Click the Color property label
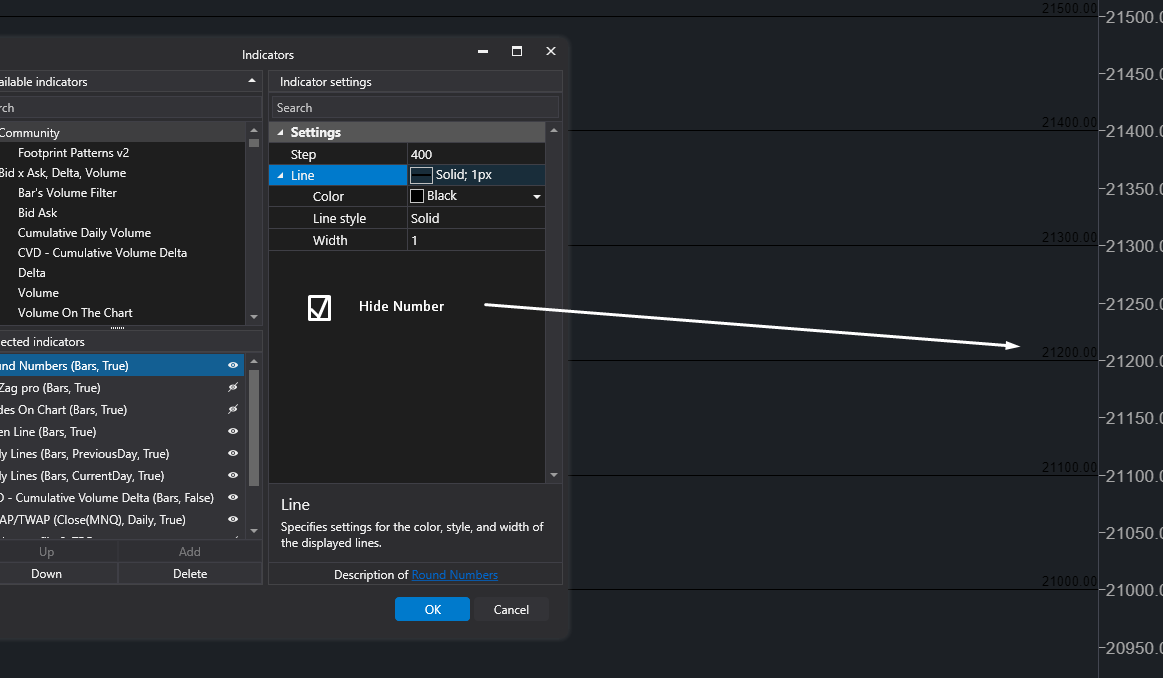The width and height of the screenshot is (1163, 678). coord(328,197)
